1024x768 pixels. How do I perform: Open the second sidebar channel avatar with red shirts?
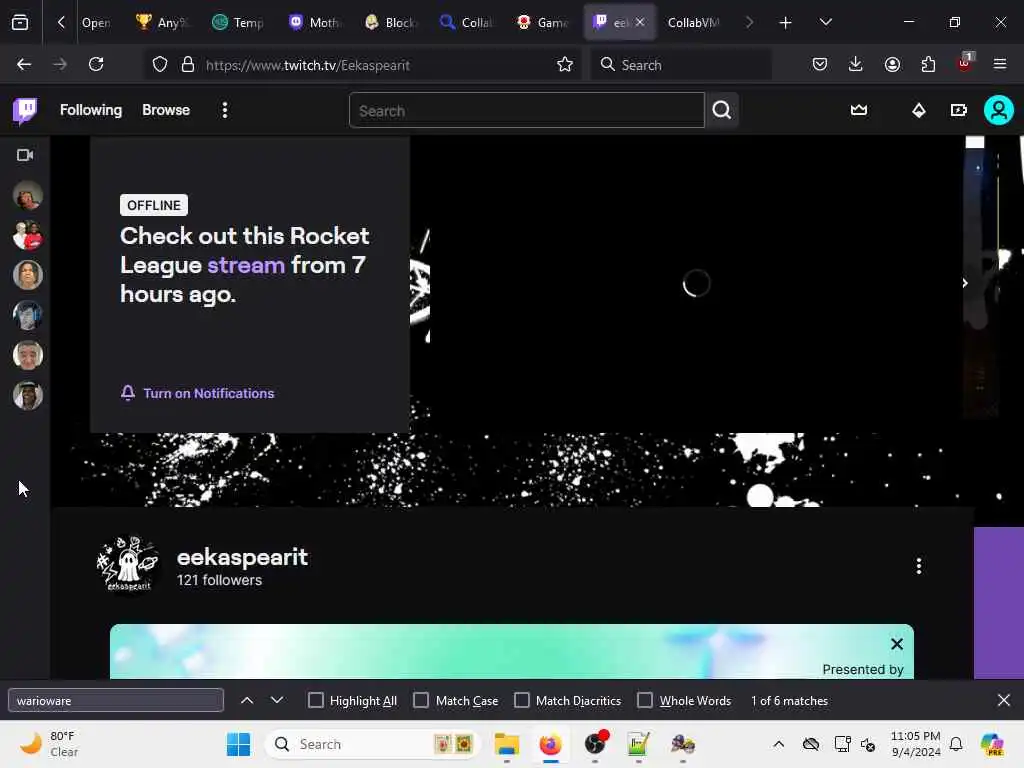tap(27, 235)
